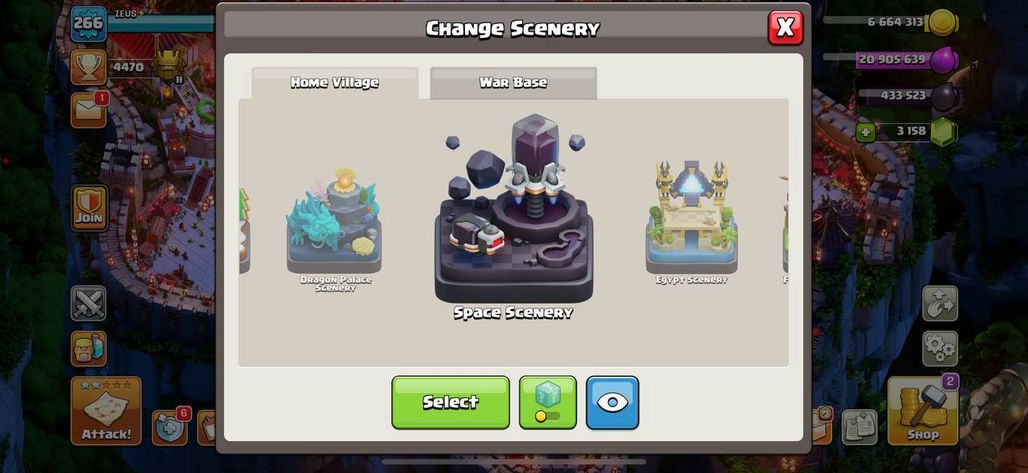This screenshot has height=473, width=1028.
Task: Open the Home Village tab
Action: (x=335, y=83)
